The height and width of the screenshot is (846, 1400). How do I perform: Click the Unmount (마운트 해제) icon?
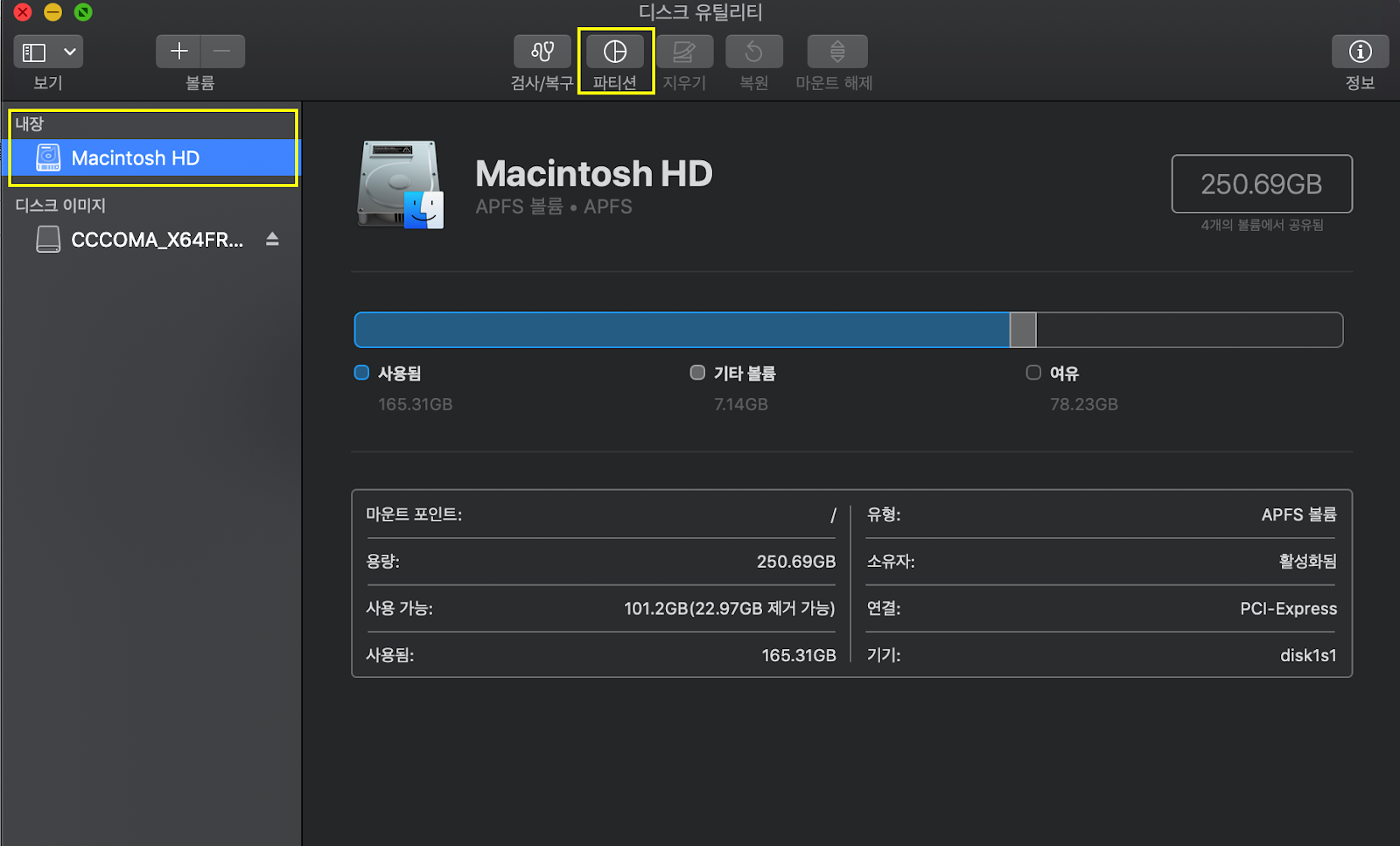click(837, 52)
